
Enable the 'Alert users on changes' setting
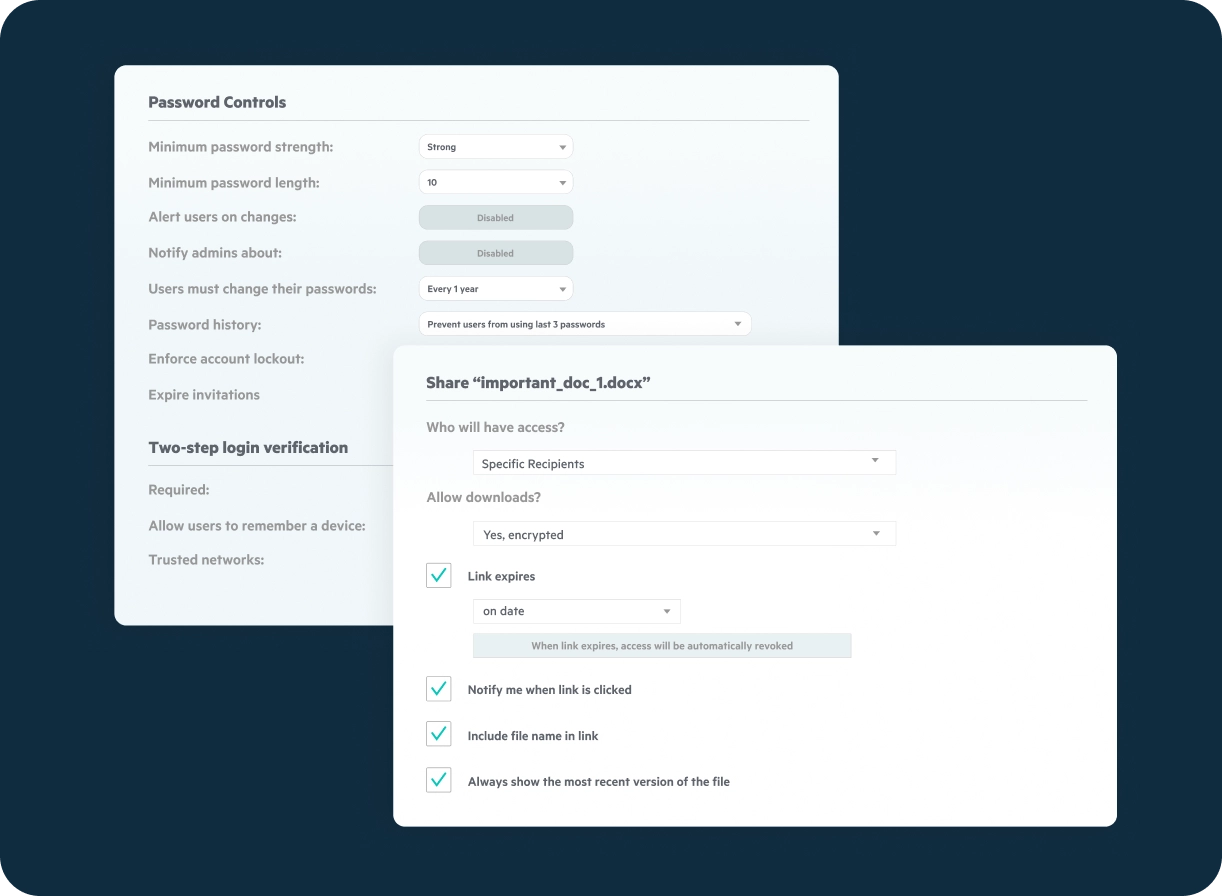495,217
